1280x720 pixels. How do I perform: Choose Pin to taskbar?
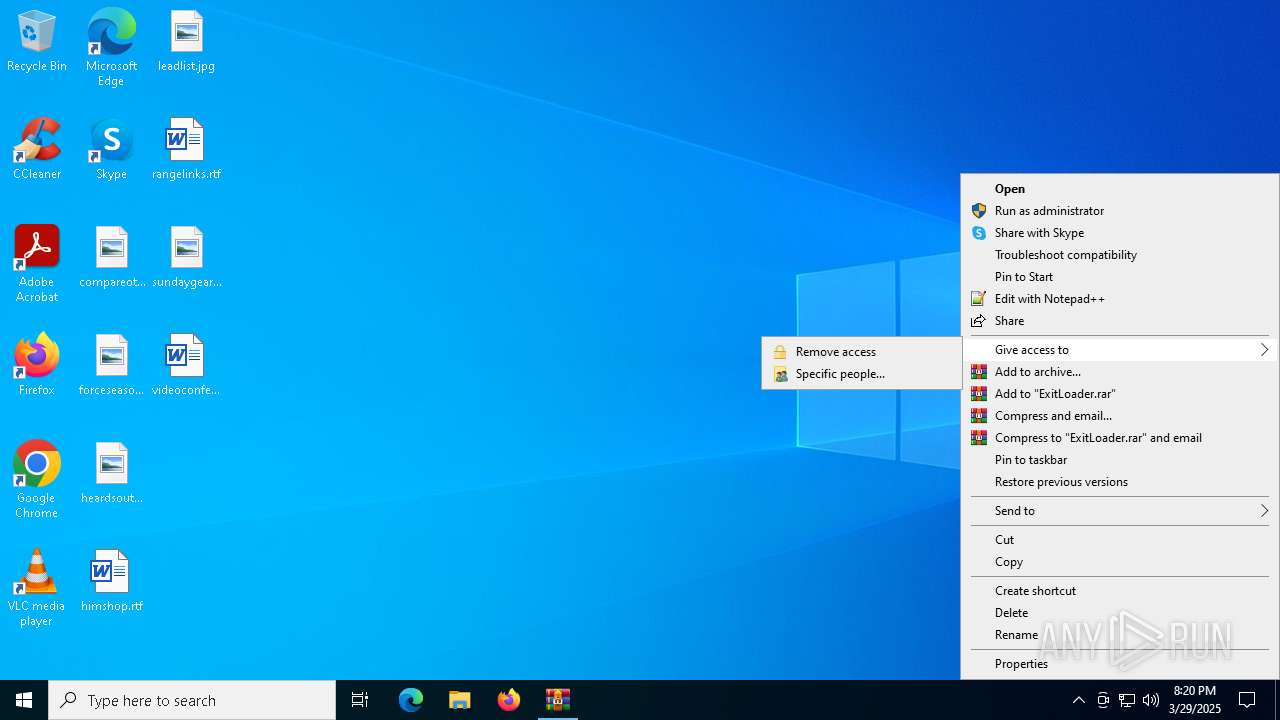click(x=1119, y=460)
